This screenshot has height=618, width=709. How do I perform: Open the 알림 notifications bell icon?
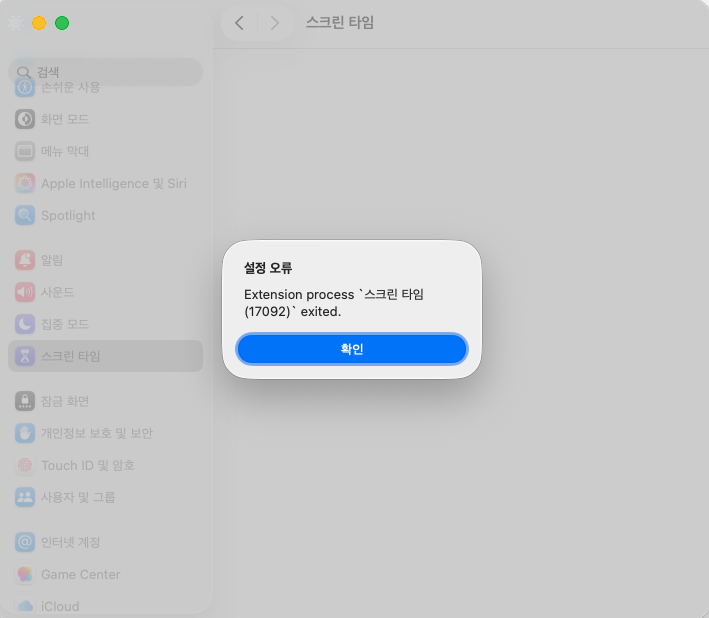(x=25, y=260)
